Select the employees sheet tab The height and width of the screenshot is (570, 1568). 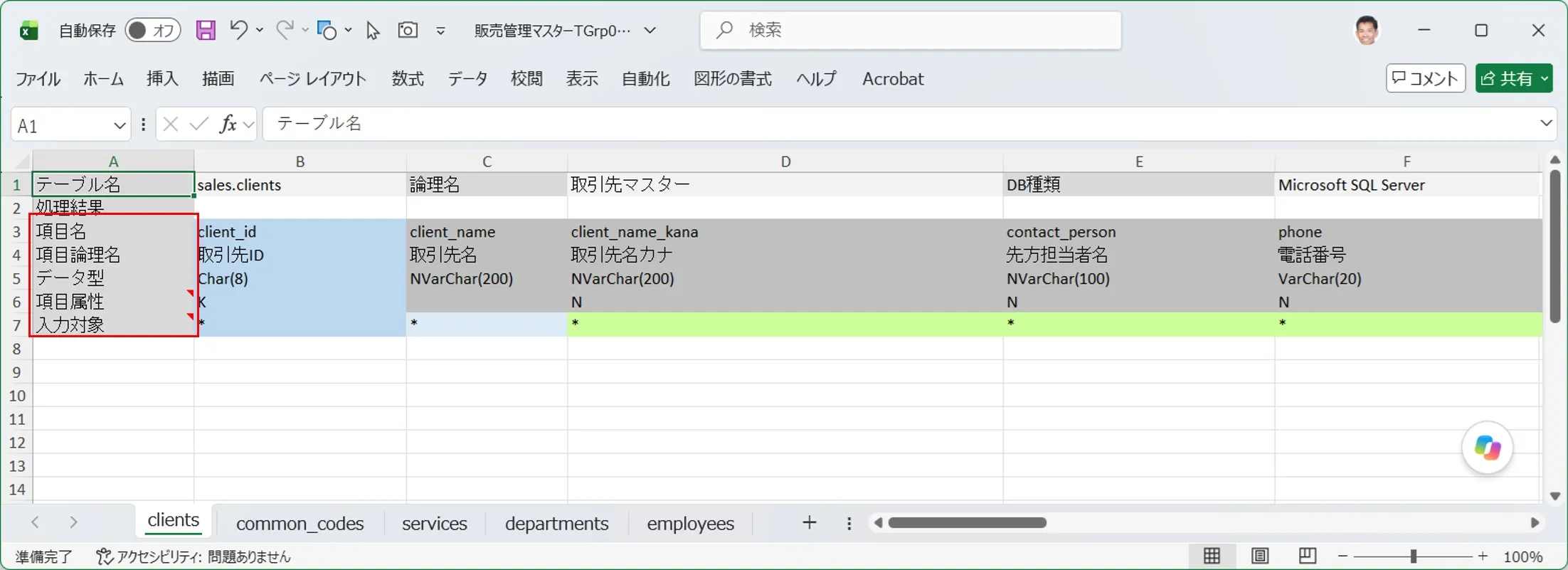click(x=690, y=524)
